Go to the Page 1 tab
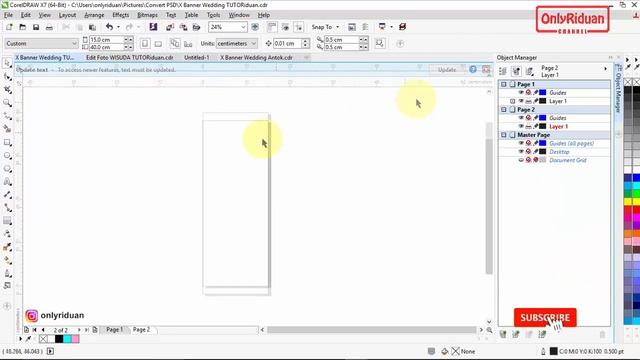 point(114,329)
